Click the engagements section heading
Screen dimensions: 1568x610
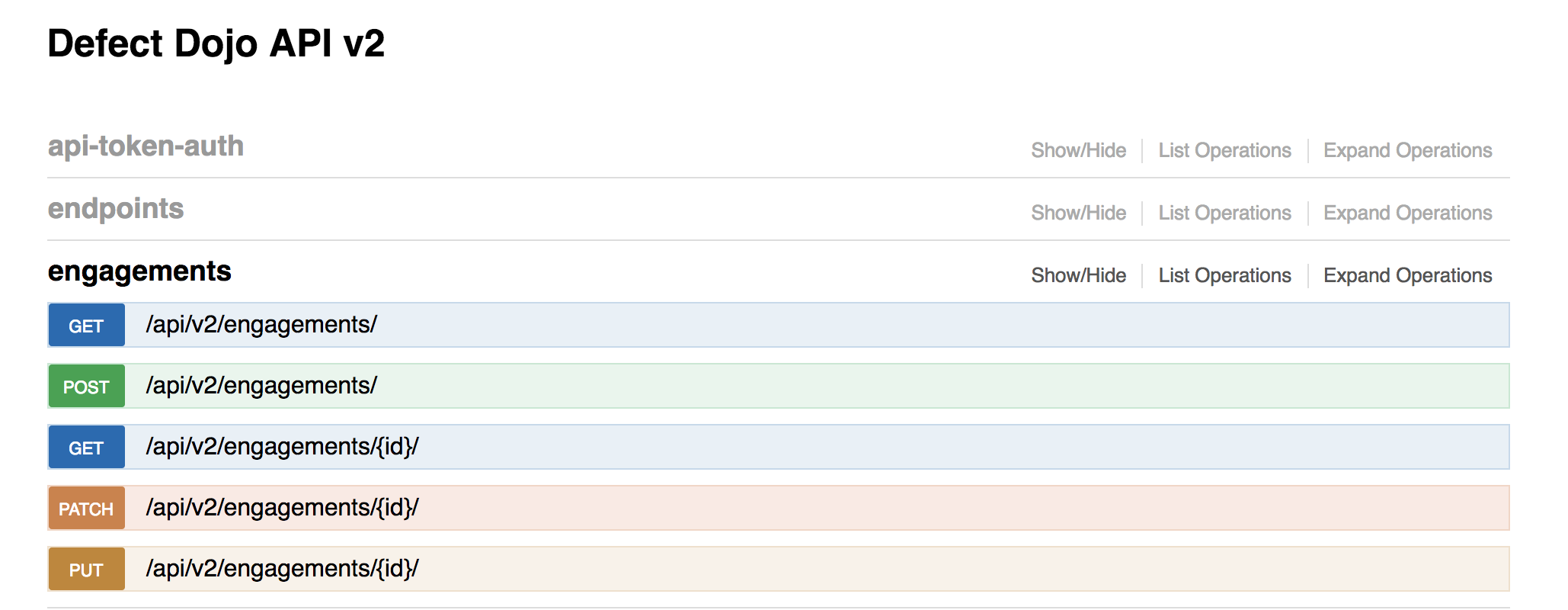pos(139,271)
